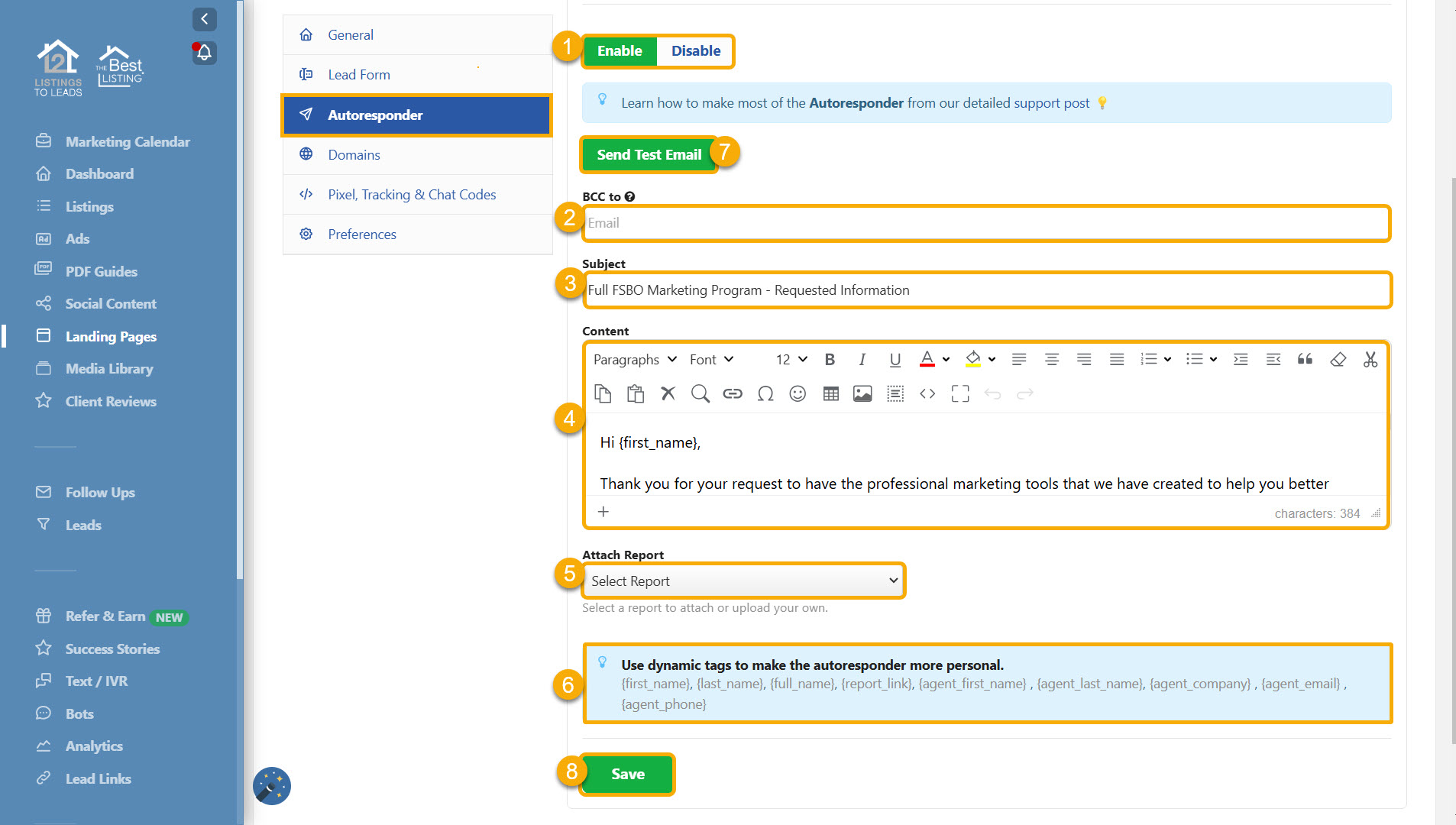Insert a table in the editor
Image resolution: width=1456 pixels, height=825 pixels.
pos(830,393)
